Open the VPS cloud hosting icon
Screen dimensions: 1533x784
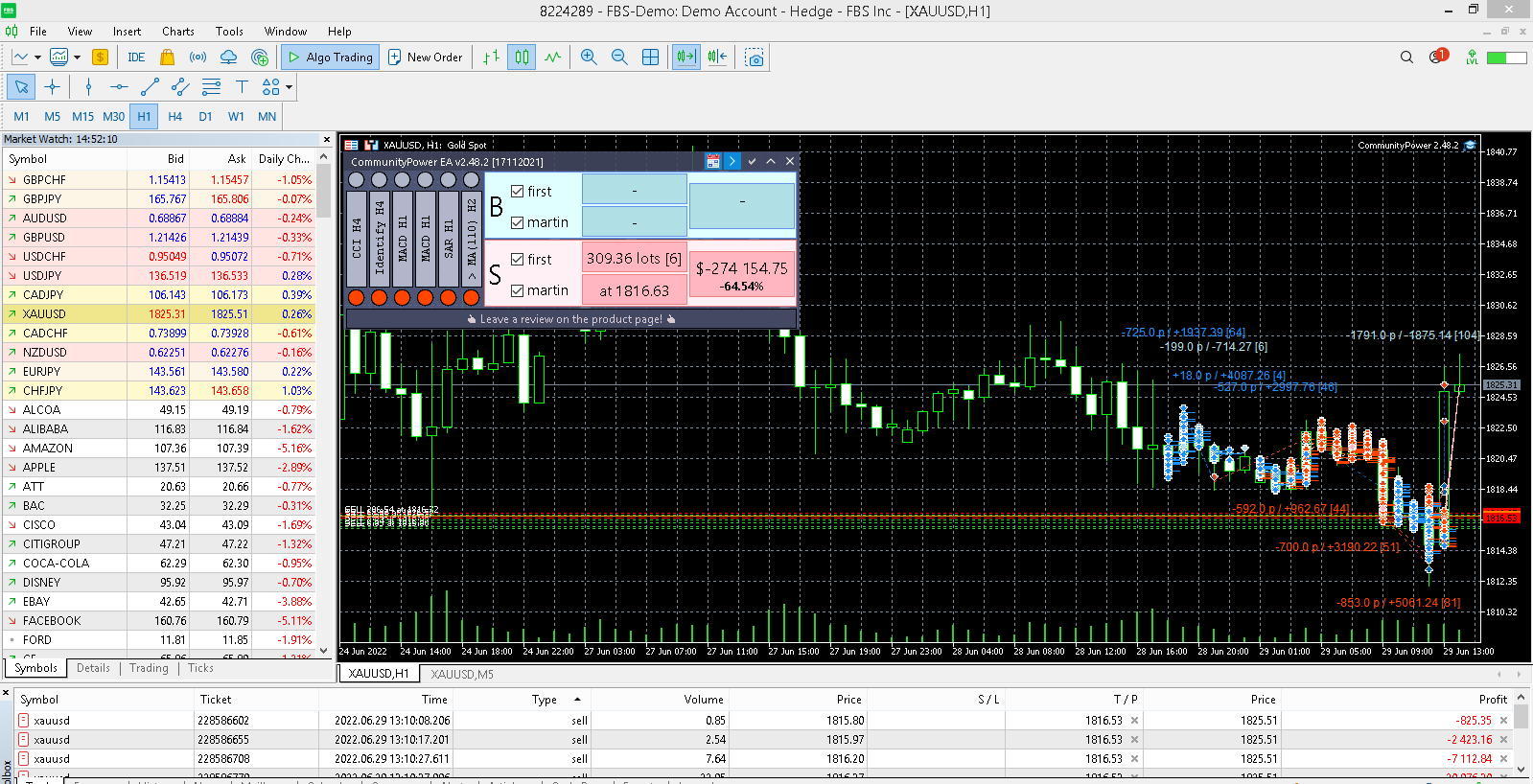coord(228,58)
